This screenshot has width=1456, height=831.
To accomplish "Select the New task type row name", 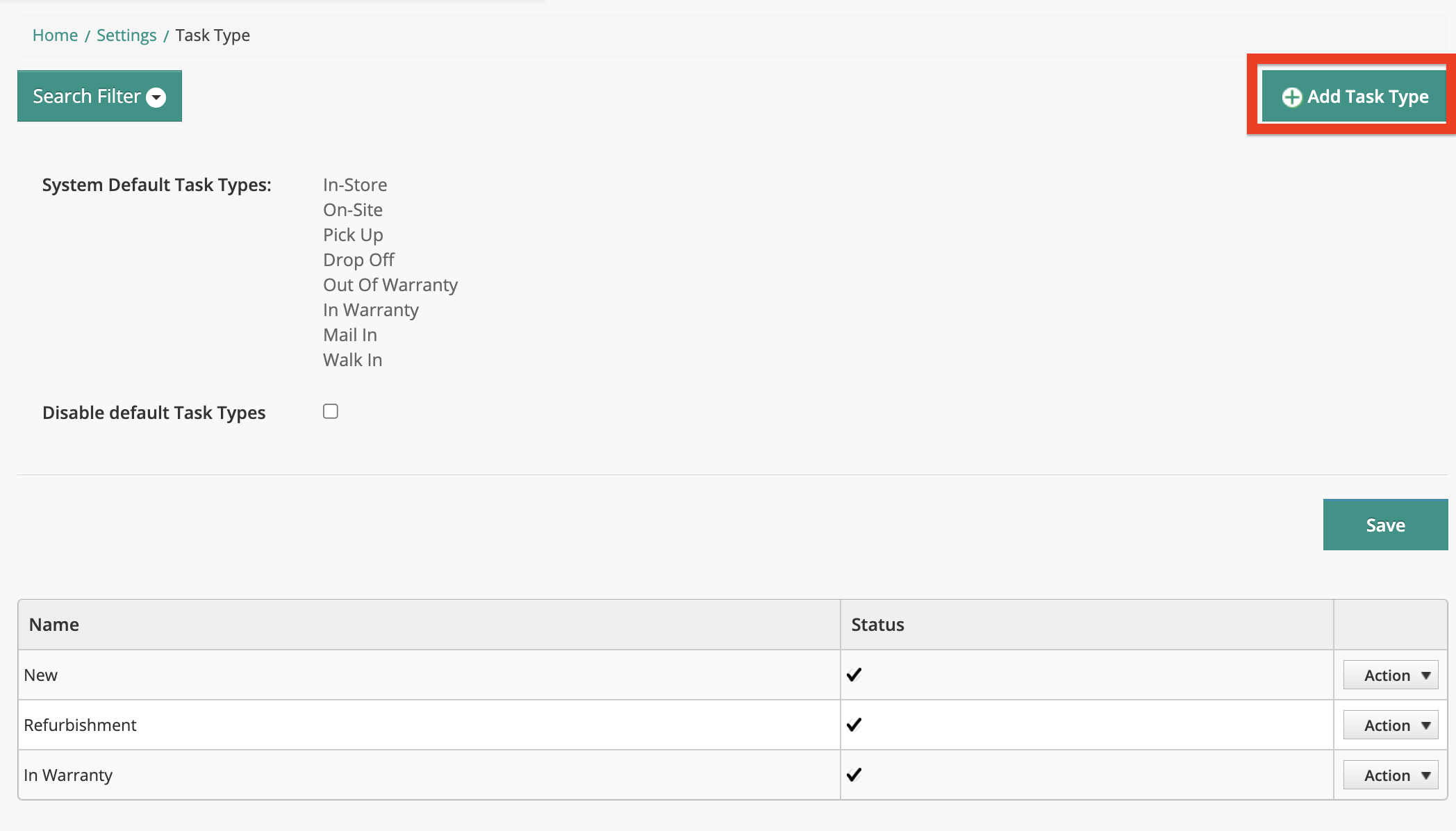I will [x=41, y=675].
